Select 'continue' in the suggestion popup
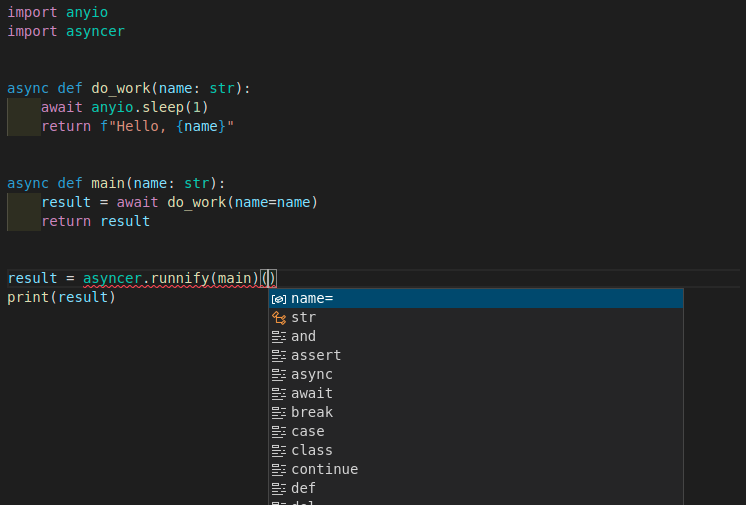This screenshot has width=746, height=505. click(324, 470)
